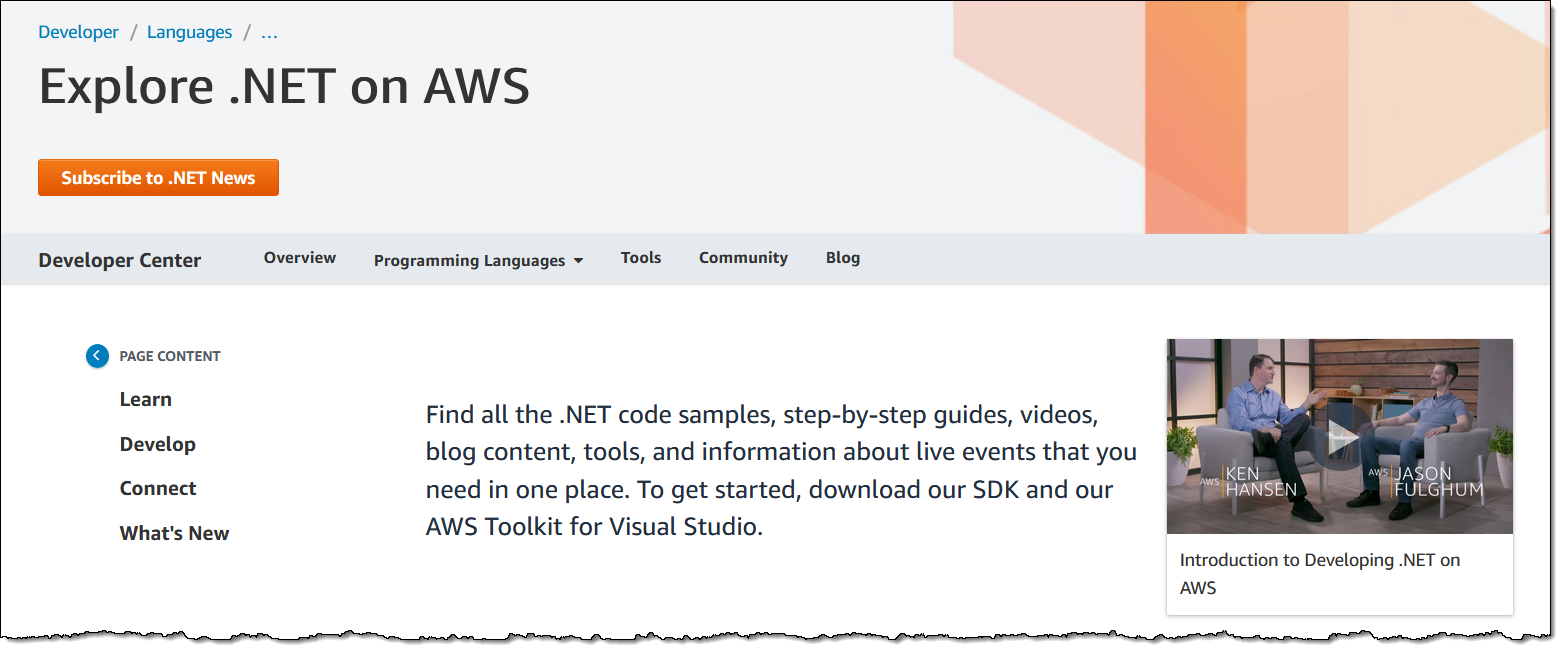Screen dimensions: 1561x650
Task: Jump to the Learn section
Action: click(146, 399)
